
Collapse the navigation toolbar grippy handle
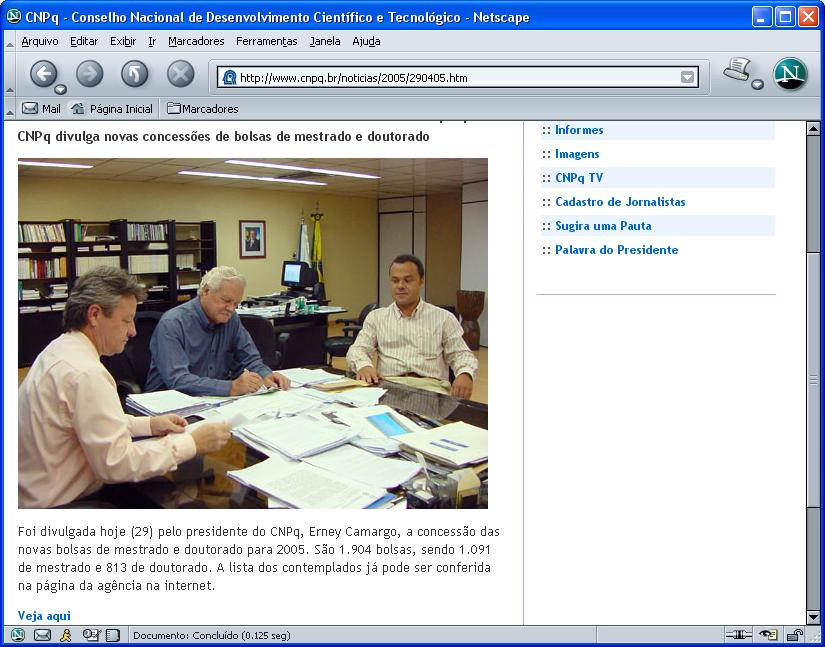click(x=10, y=74)
